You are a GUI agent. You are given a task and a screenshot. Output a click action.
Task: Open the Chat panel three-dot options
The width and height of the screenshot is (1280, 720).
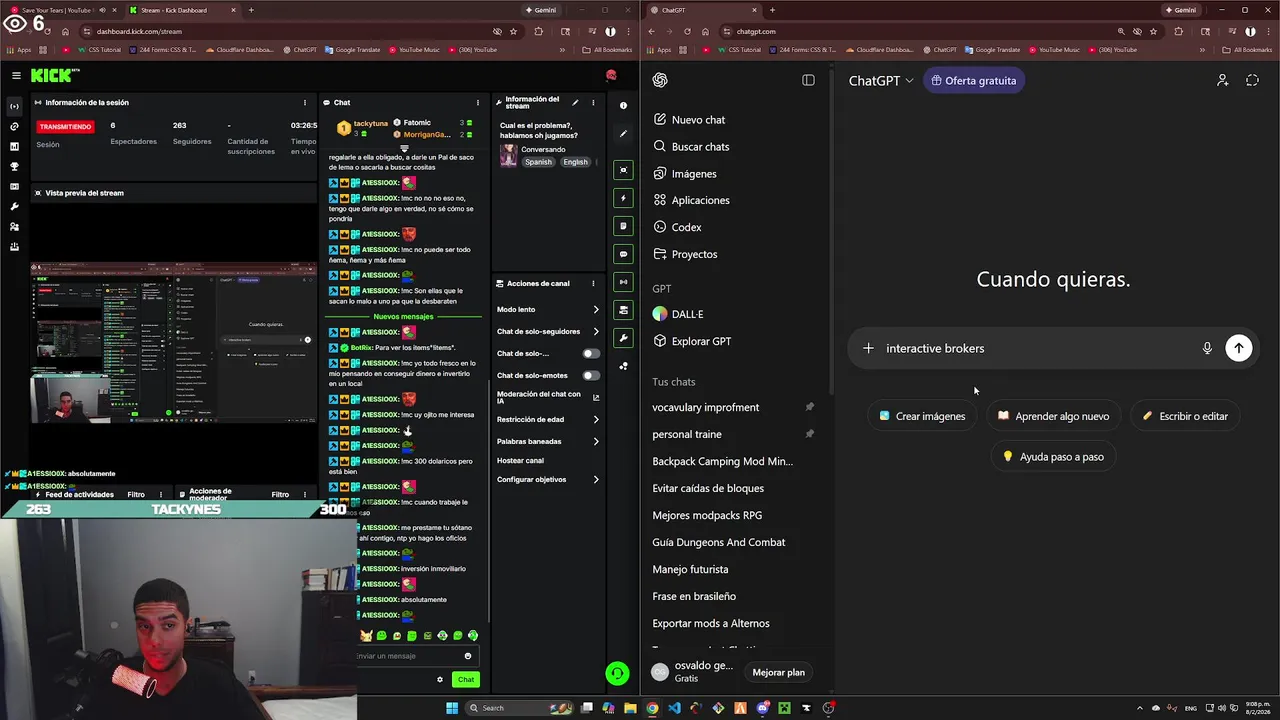tap(478, 102)
